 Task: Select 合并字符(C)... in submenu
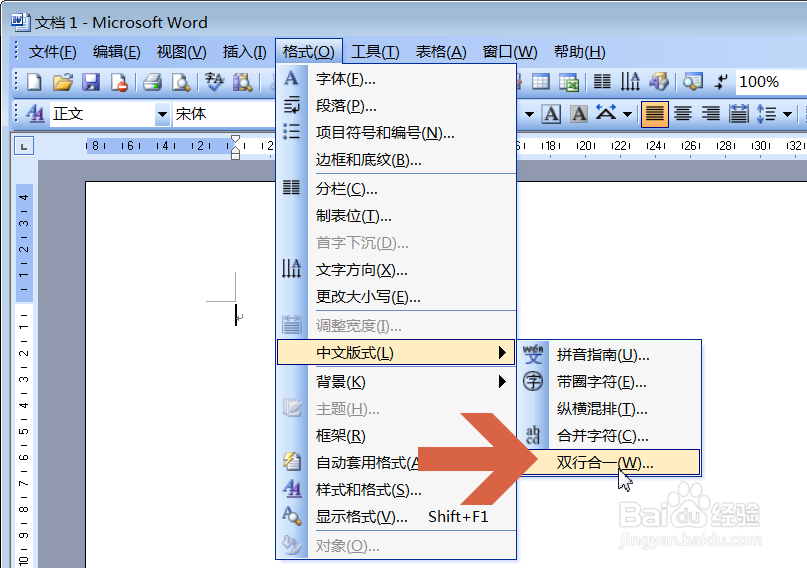(609, 436)
